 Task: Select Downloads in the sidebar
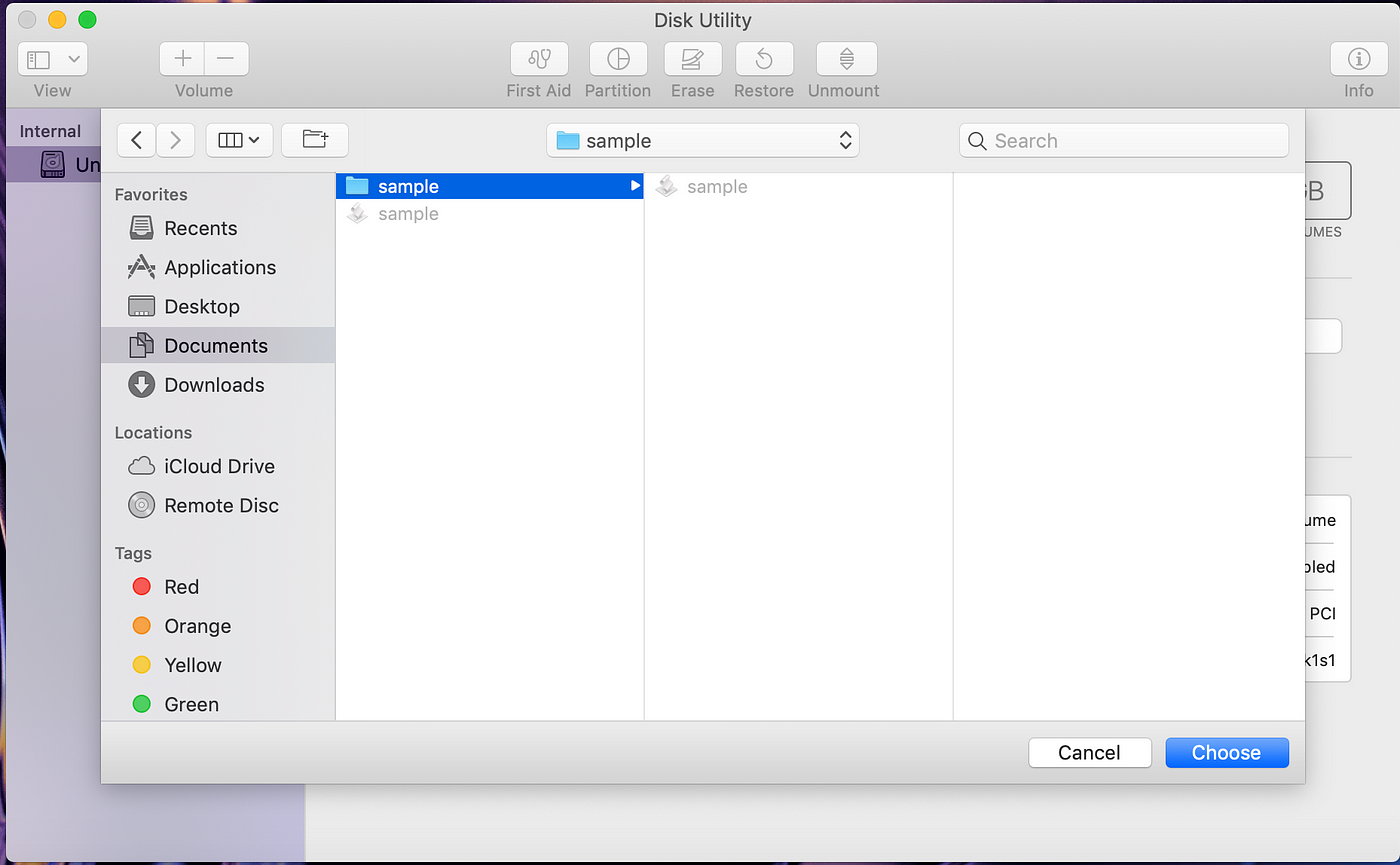click(x=218, y=384)
